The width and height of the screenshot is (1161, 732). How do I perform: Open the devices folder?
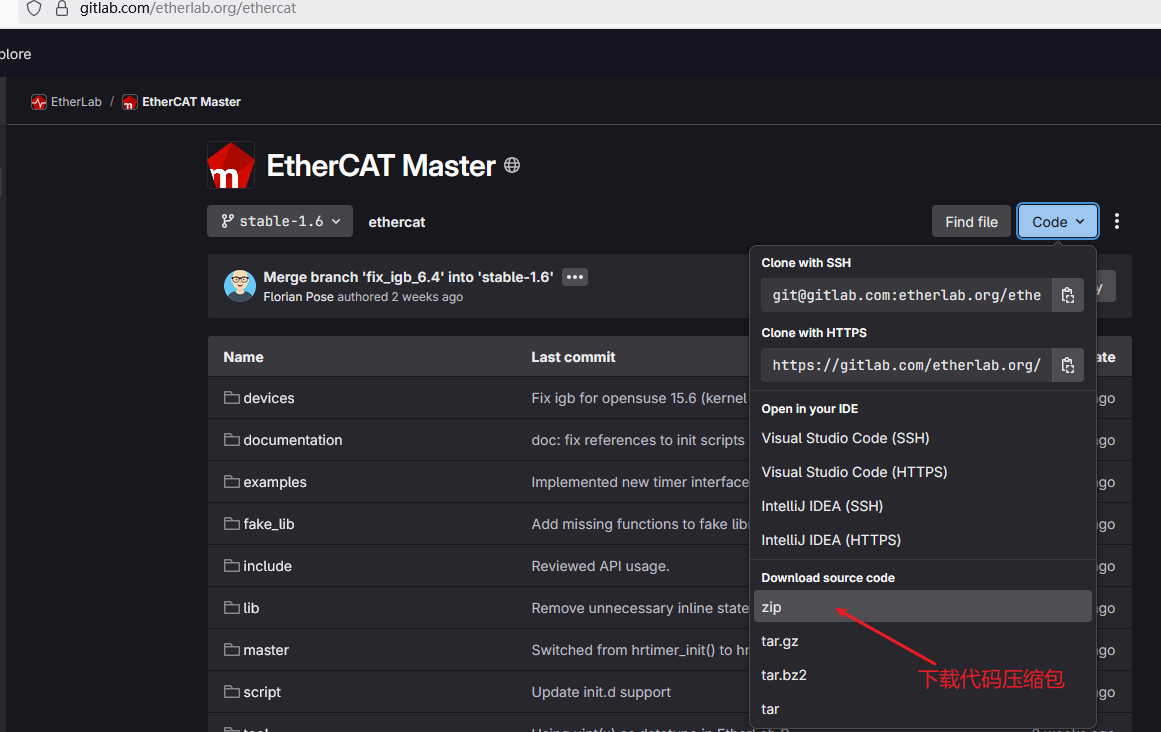(x=269, y=398)
